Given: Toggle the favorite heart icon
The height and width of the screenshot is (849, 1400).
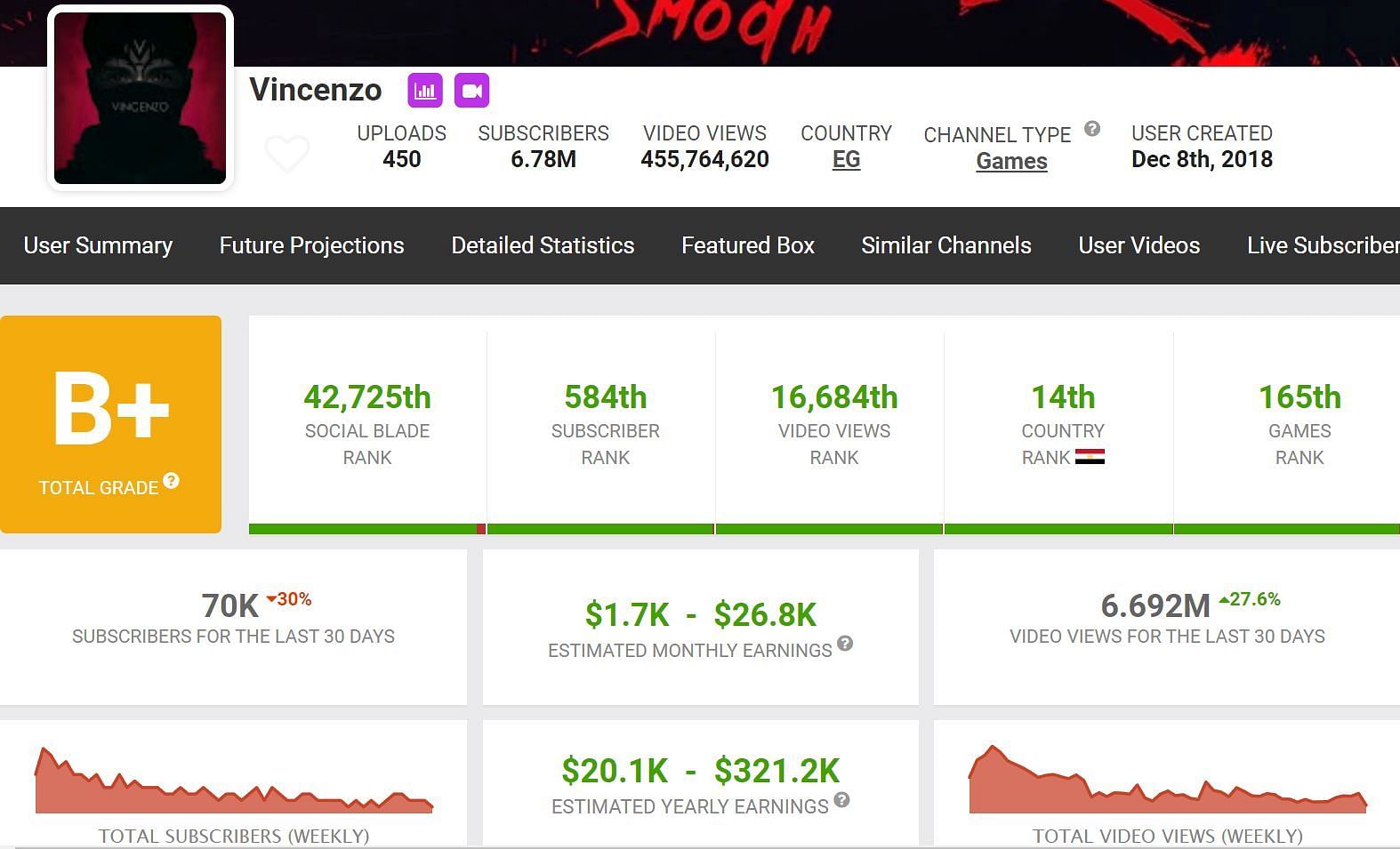Looking at the screenshot, I should (x=287, y=154).
